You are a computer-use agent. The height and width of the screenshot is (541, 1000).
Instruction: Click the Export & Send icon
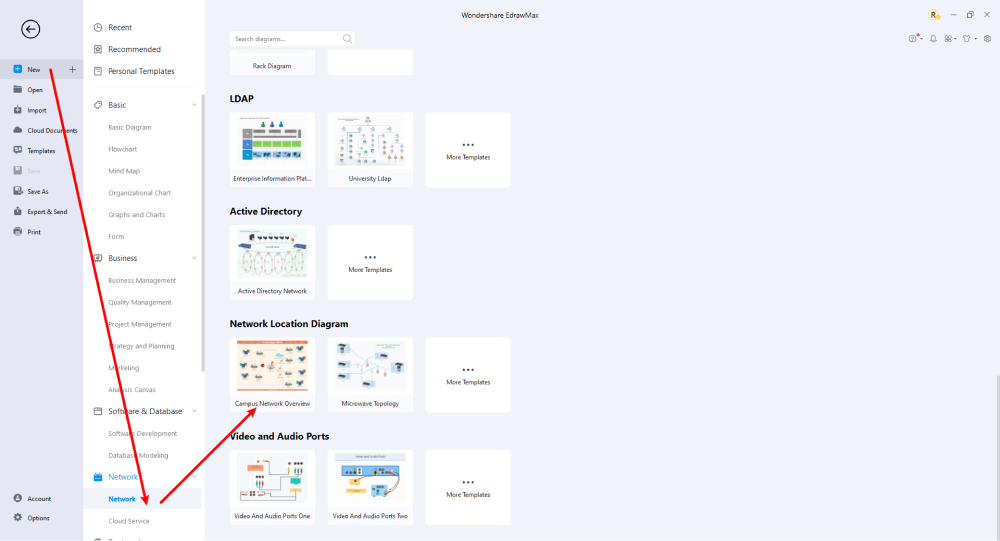17,211
